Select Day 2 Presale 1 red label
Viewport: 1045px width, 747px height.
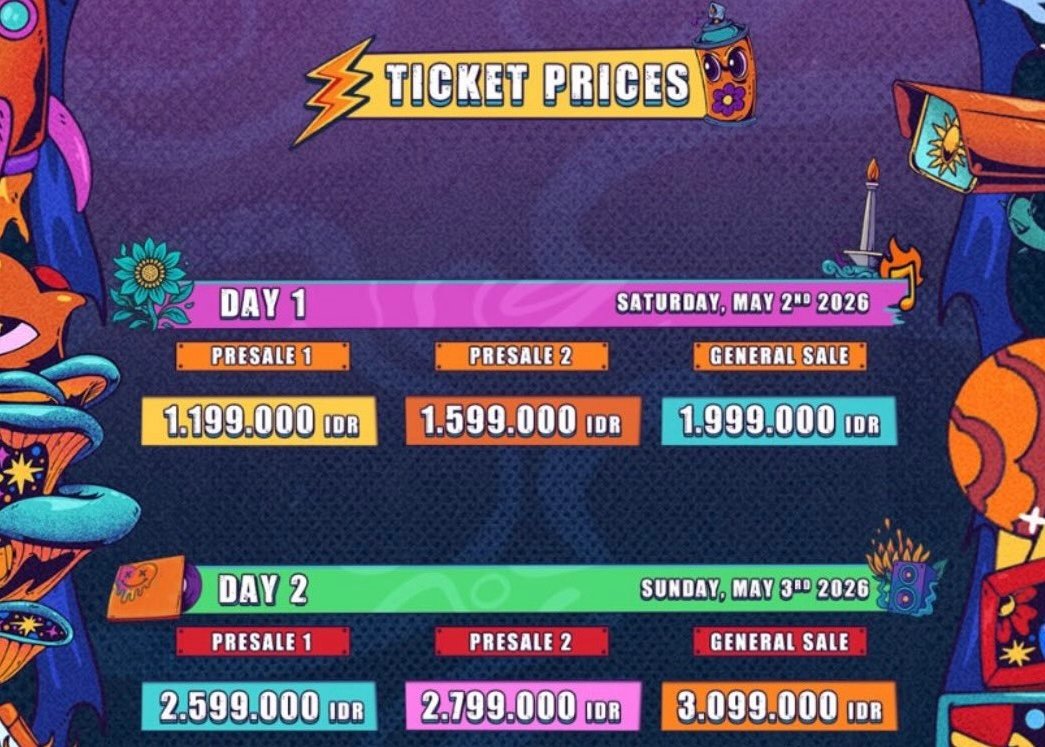263,642
